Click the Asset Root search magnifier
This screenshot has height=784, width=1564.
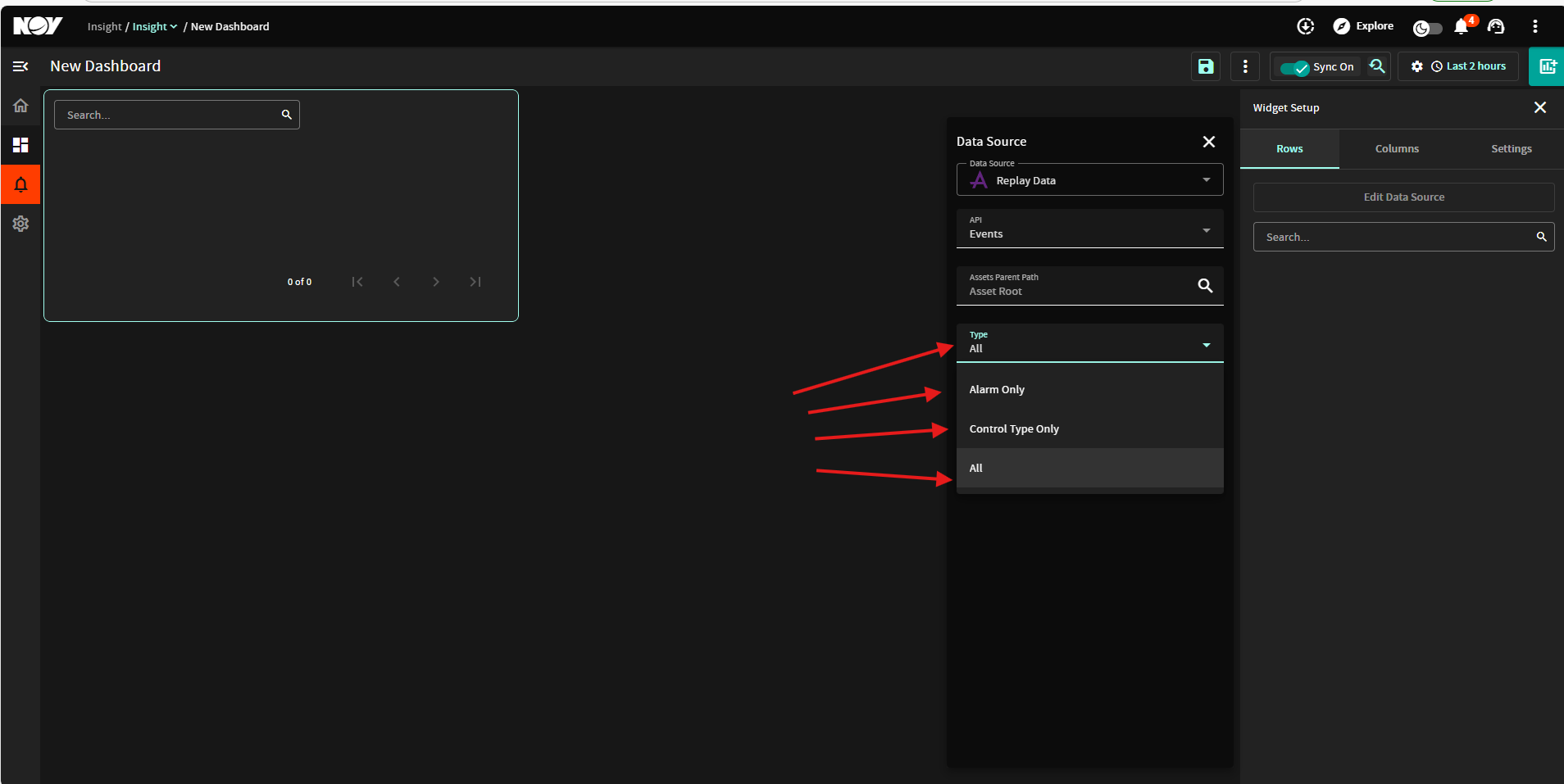[x=1205, y=286]
